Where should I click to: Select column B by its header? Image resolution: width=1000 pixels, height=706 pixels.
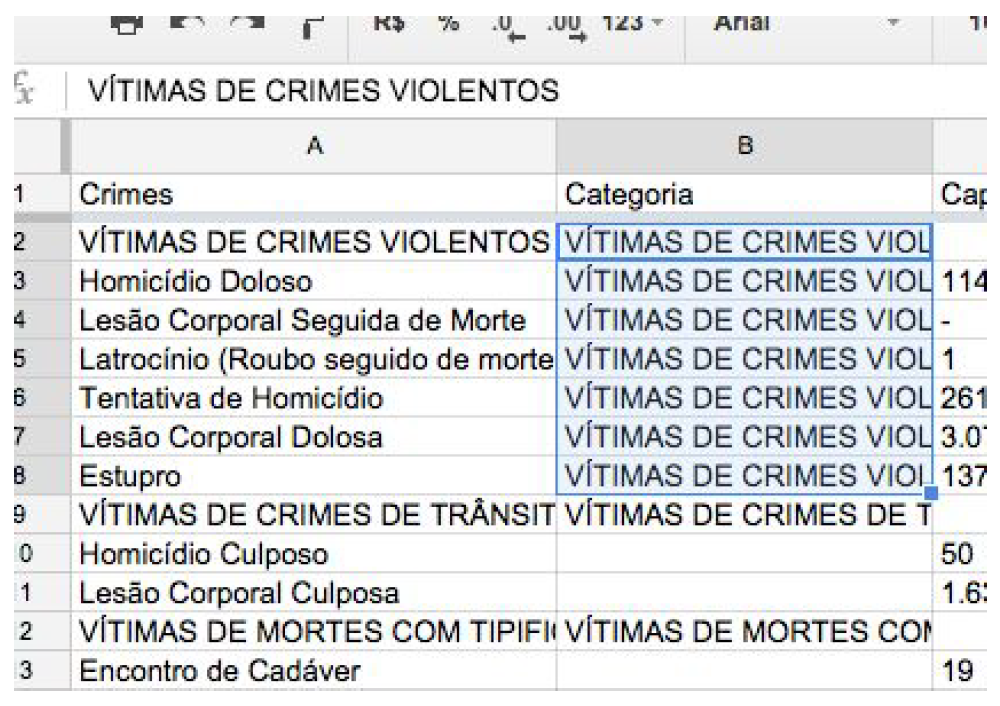point(743,146)
